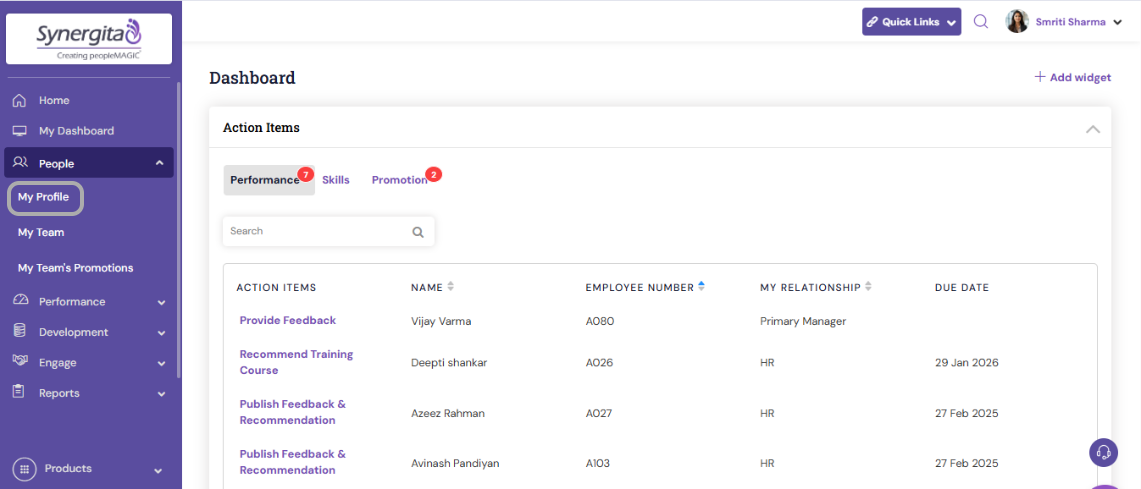The height and width of the screenshot is (489, 1141).
Task: Sort by Name column arrows
Action: coord(450,287)
